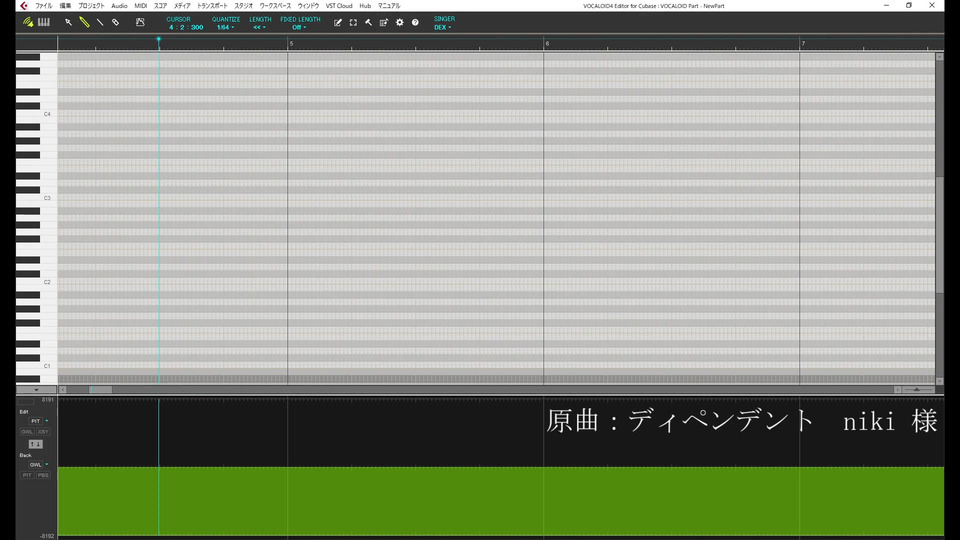
Task: Expand the arrow below piano keyboard
Action: (36, 389)
